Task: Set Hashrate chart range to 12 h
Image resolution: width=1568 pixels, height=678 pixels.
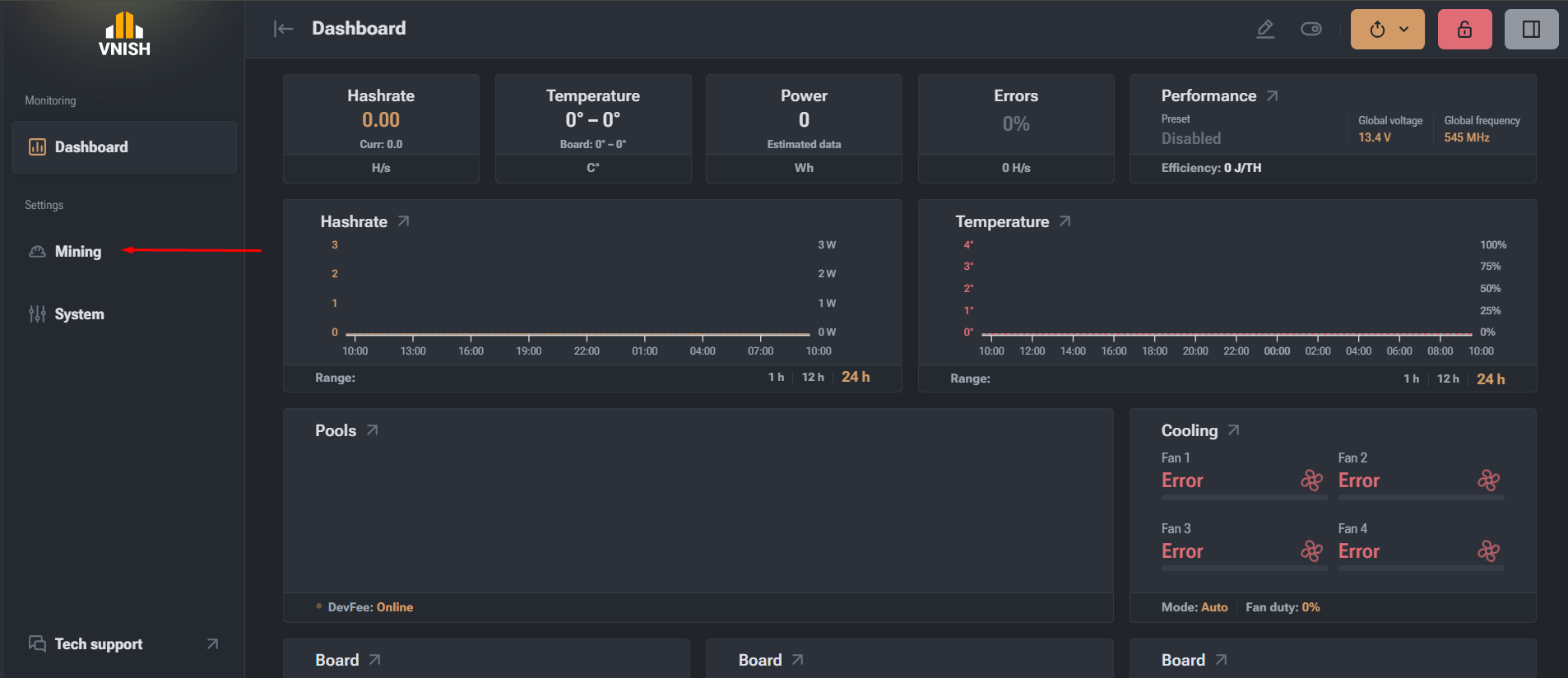Action: (813, 377)
